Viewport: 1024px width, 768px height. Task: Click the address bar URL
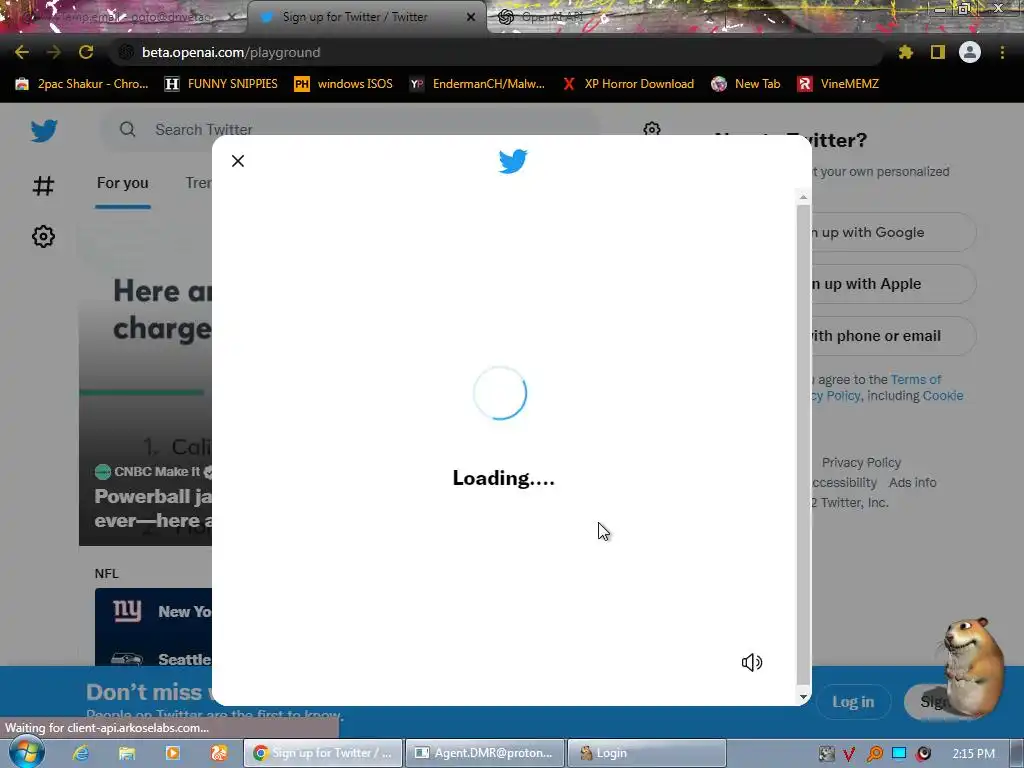point(231,52)
